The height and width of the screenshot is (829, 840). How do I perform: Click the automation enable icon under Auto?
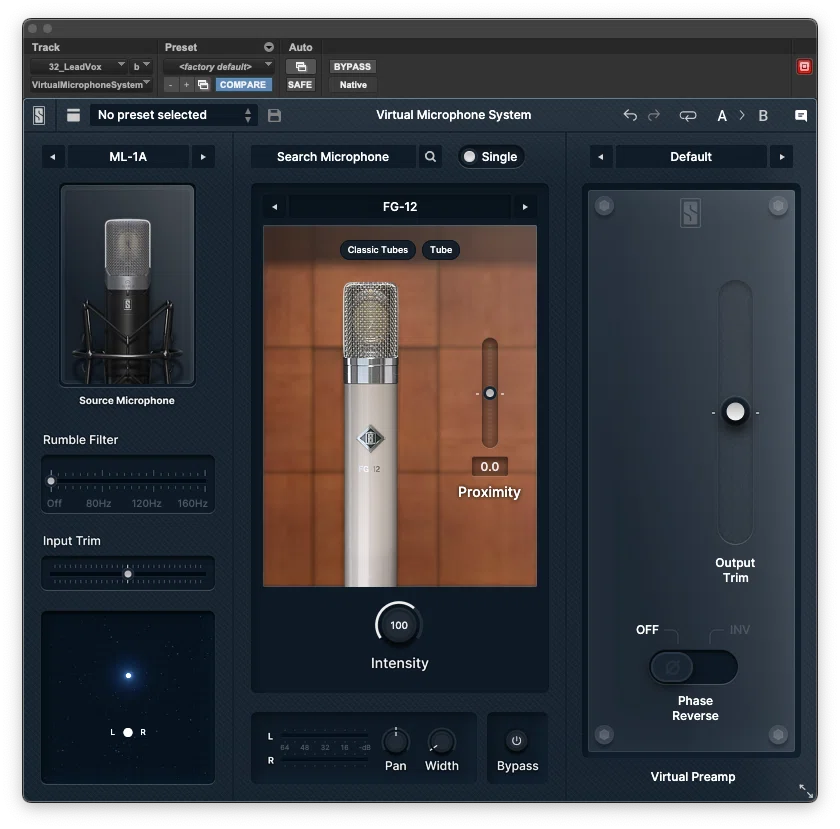tap(301, 66)
